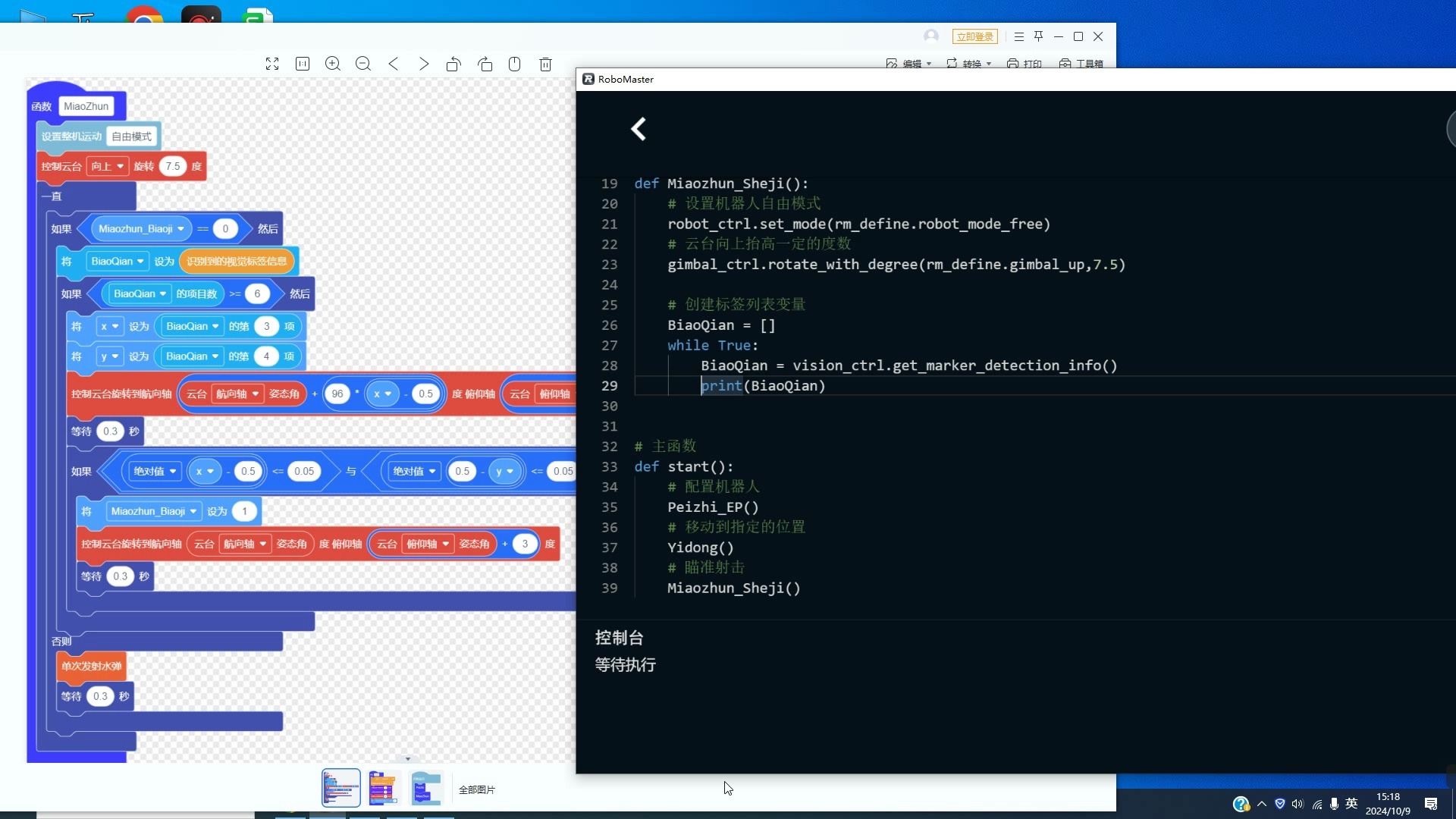Click the 立即登录 login button
Viewport: 1456px width, 819px height.
pyautogui.click(x=974, y=36)
